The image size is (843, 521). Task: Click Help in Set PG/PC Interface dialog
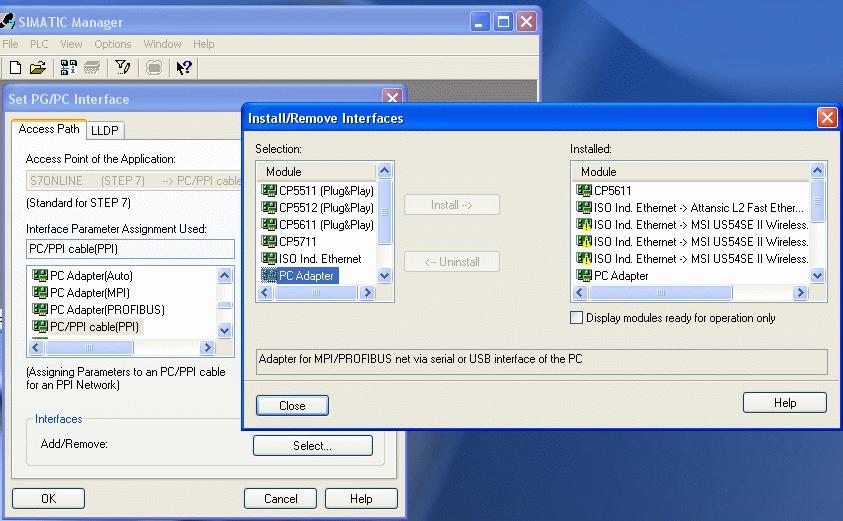click(361, 498)
